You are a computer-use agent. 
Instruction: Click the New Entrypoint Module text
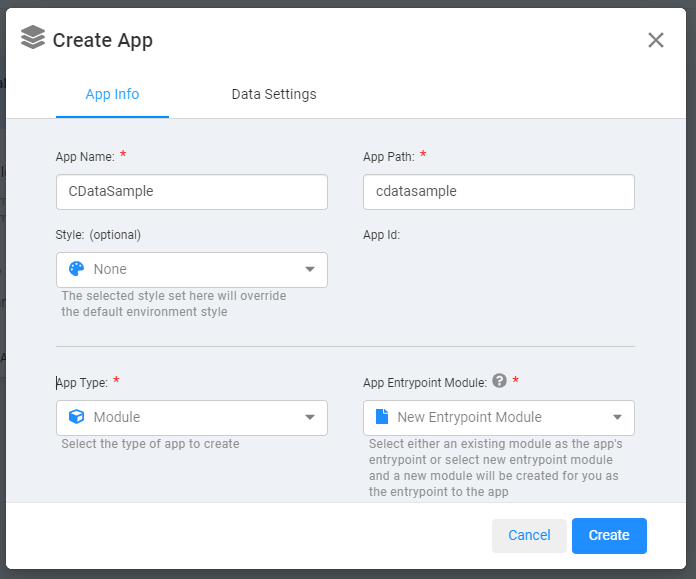tap(469, 417)
